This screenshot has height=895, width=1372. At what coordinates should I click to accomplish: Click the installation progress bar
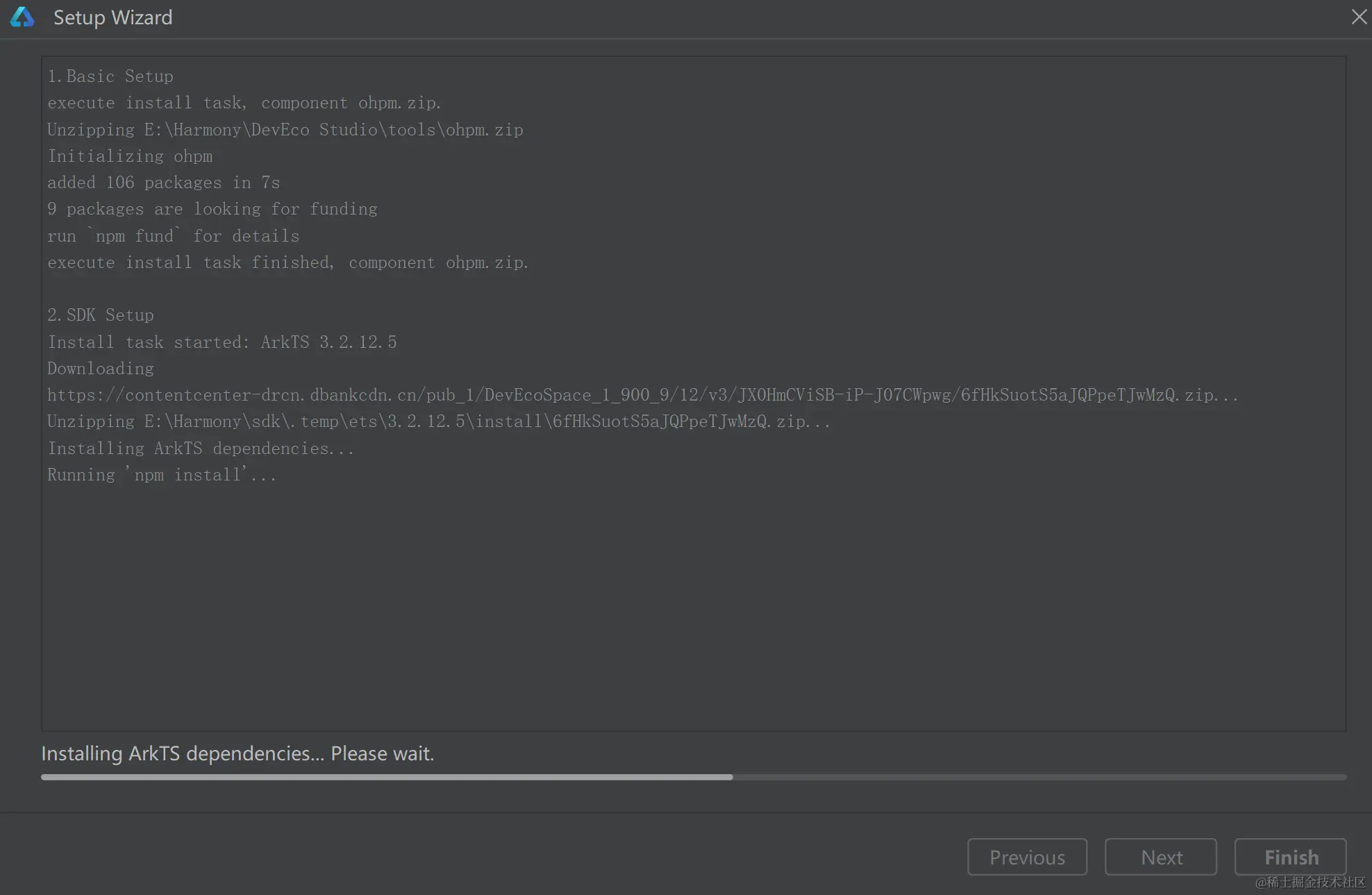point(693,777)
